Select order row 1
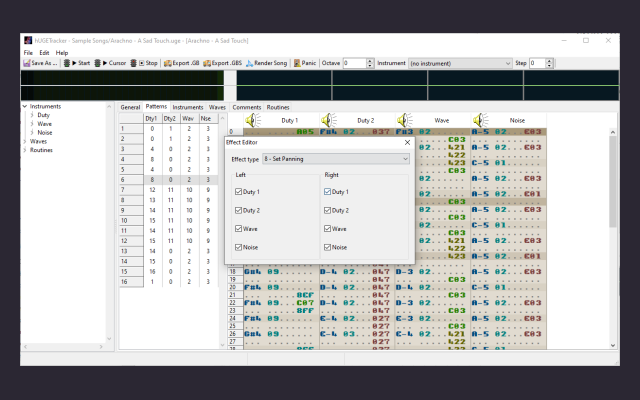This screenshot has width=640, height=400. click(131, 129)
